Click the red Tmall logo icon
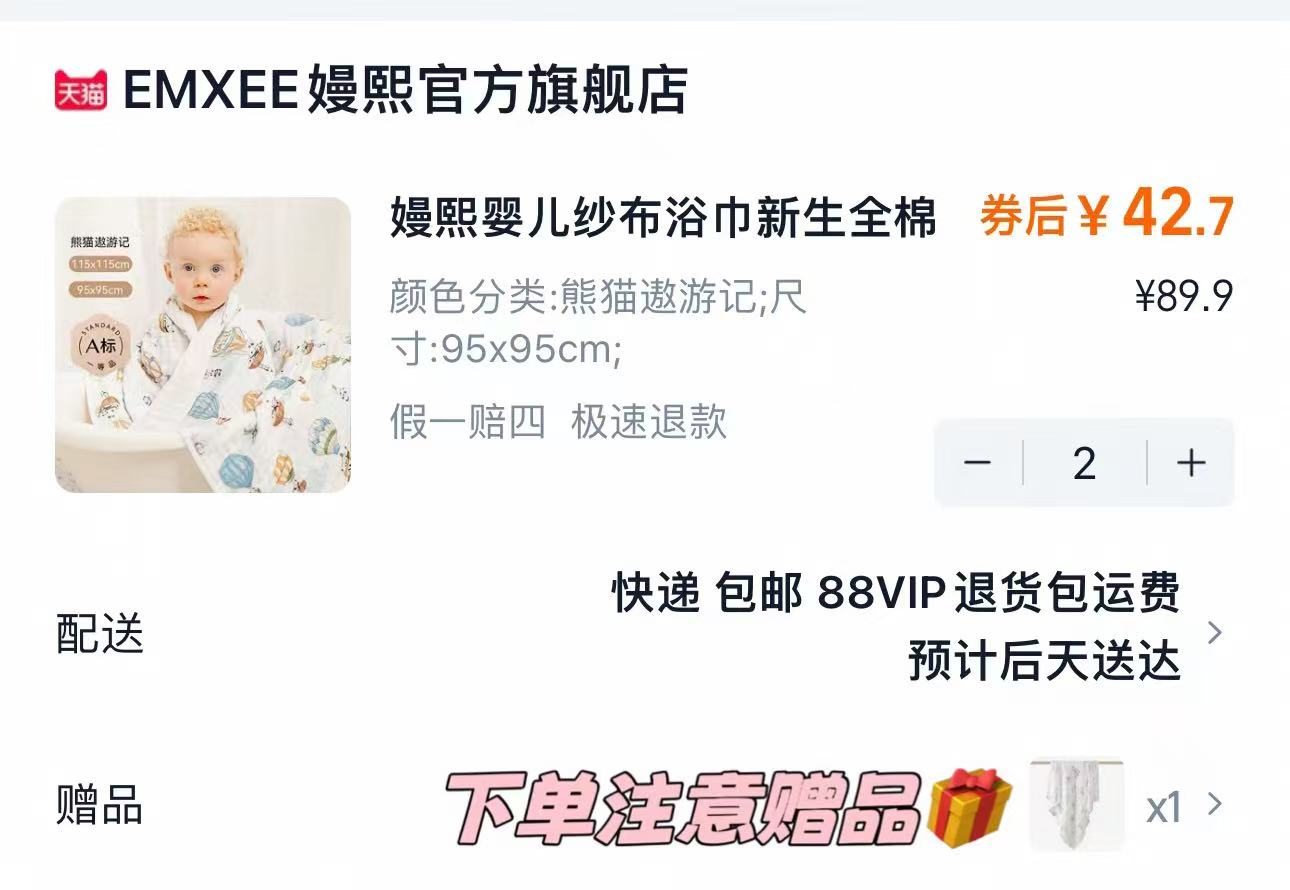Viewport: 1290px width, 890px height. tap(80, 91)
